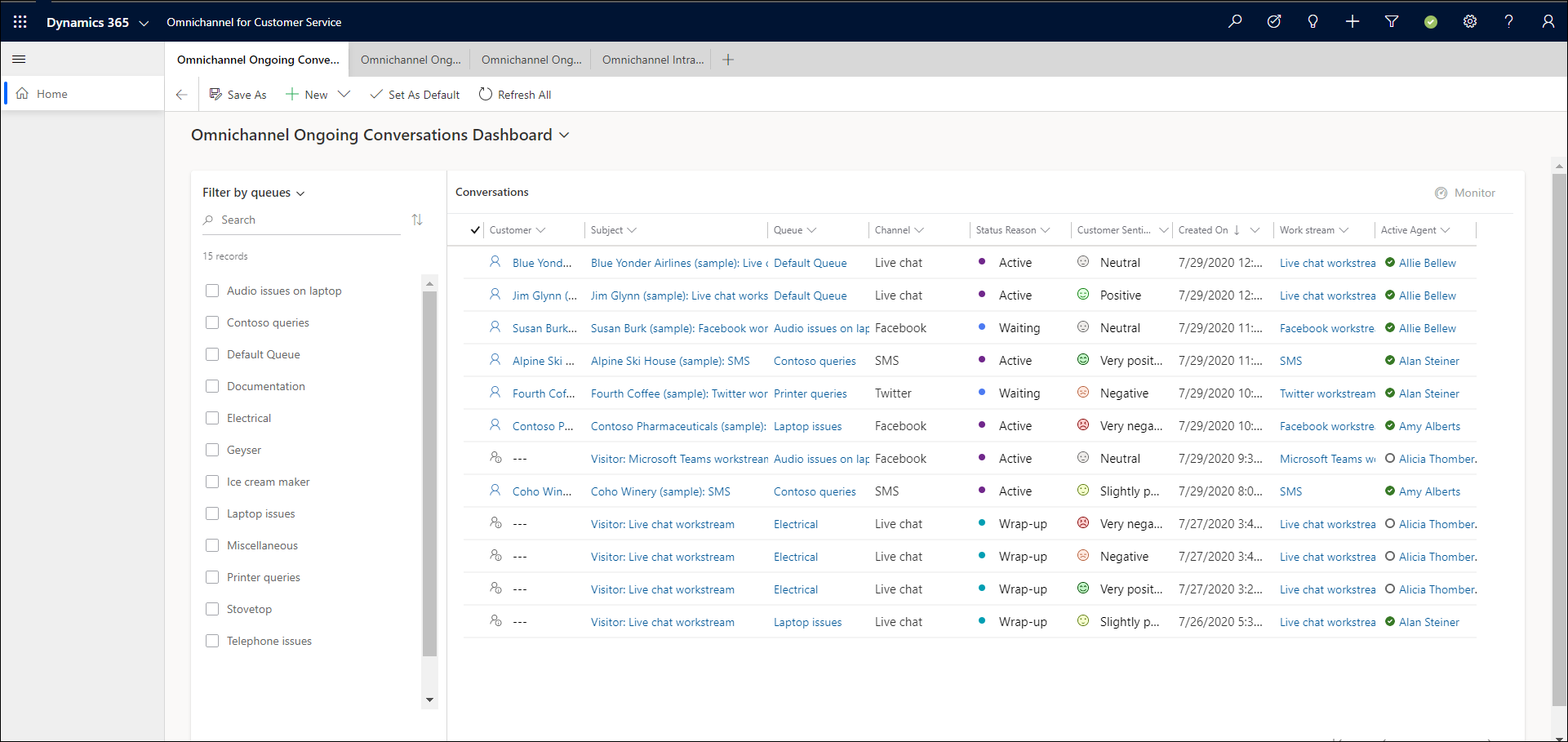Click the queue list scrollbar thumb
The height and width of the screenshot is (742, 1568).
[x=429, y=473]
